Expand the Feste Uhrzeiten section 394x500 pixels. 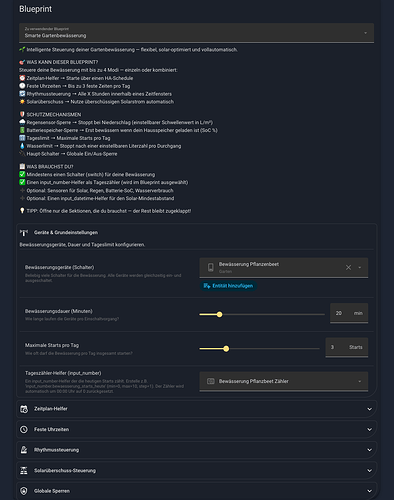click(196, 429)
